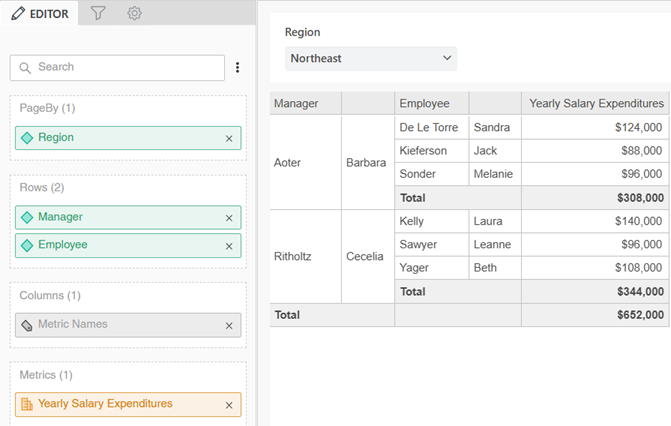Remove Yearly Salary Expenditures metric

coord(229,405)
